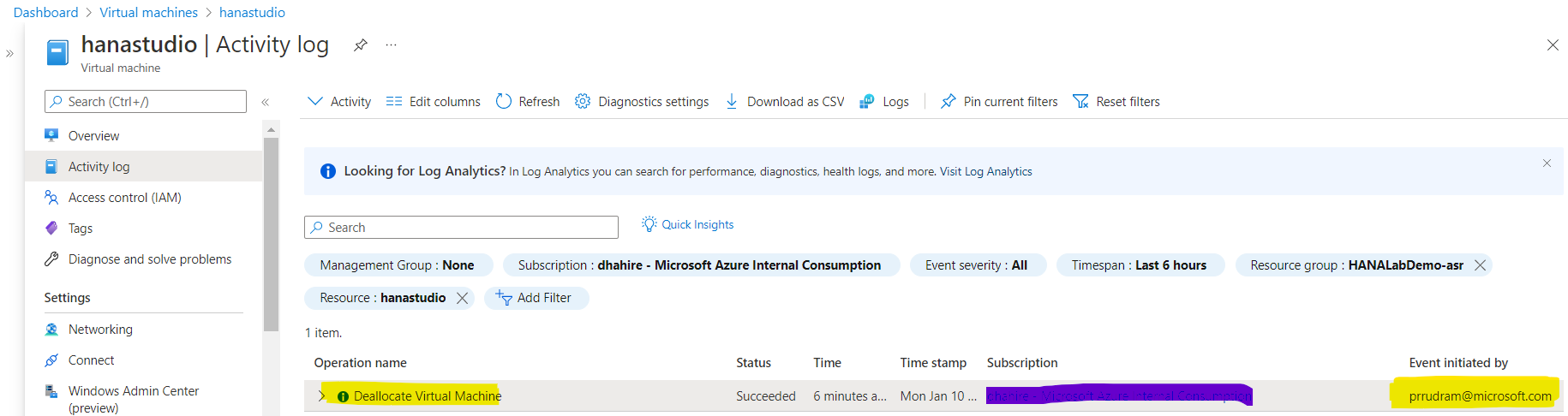Open Diagnostics settings

click(x=642, y=102)
